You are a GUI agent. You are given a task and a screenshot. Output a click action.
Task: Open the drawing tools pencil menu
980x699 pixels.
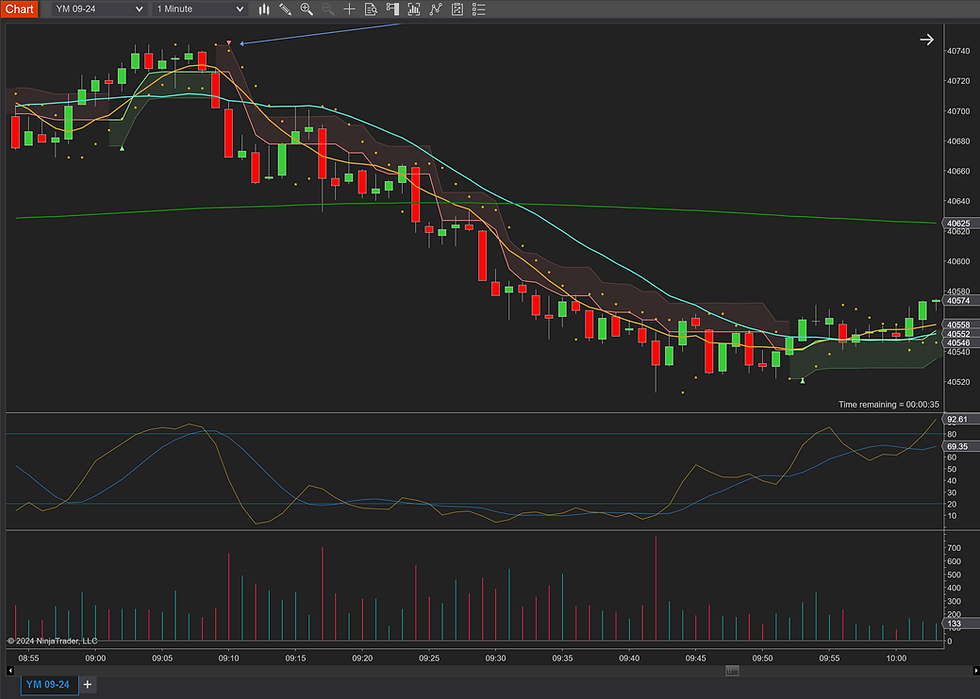[285, 9]
